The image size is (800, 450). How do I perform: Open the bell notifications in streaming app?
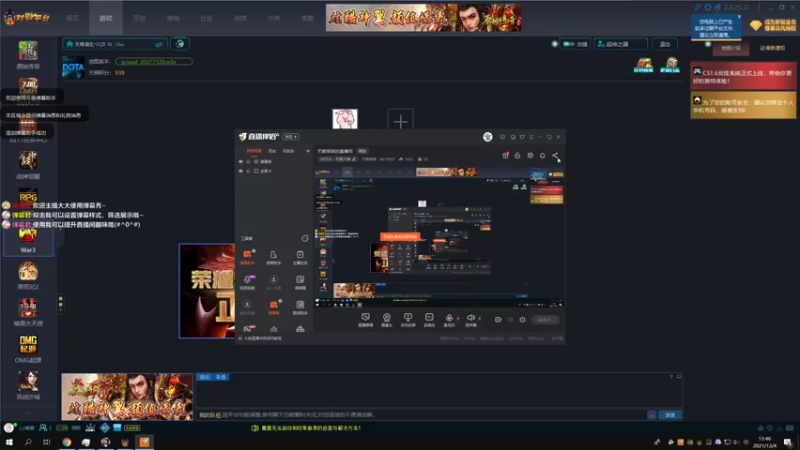pyautogui.click(x=542, y=156)
